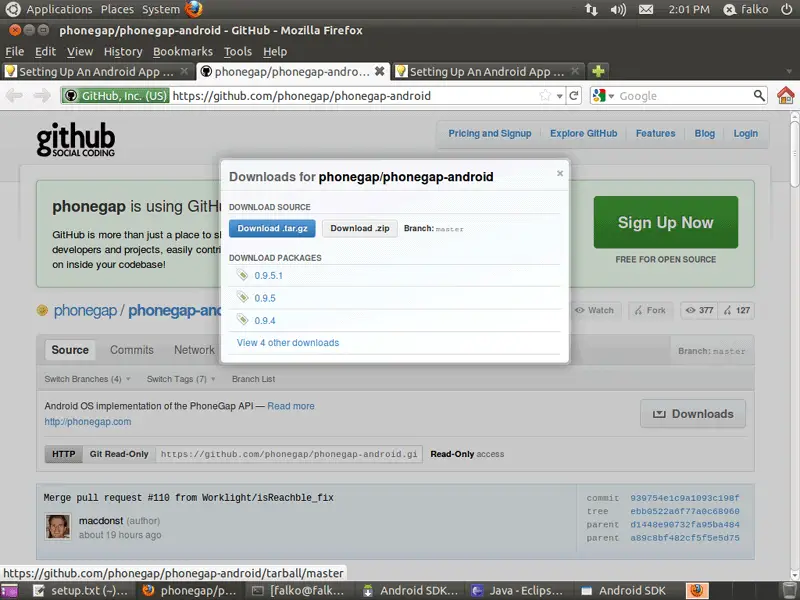
Task: Open the Explore GitHub link
Action: 584,134
